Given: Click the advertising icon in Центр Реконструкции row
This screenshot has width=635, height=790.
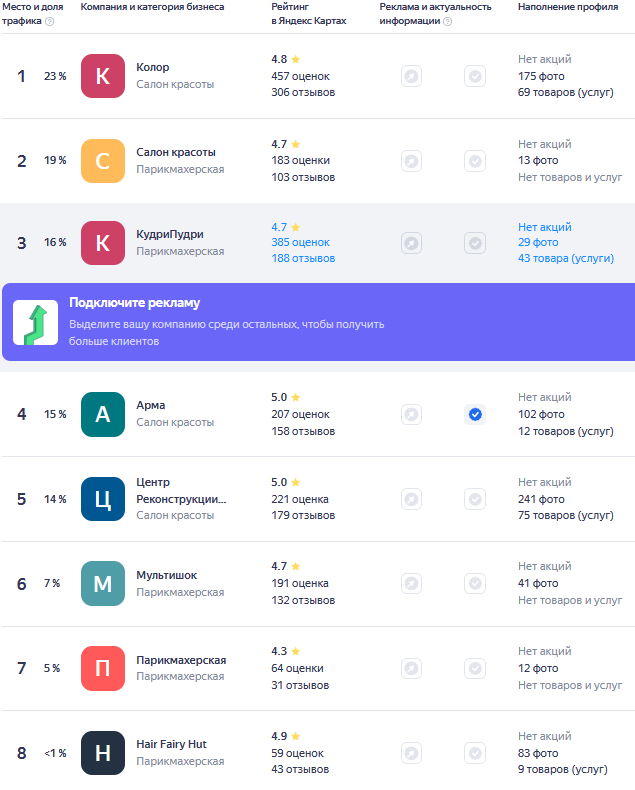Looking at the screenshot, I should [411, 499].
